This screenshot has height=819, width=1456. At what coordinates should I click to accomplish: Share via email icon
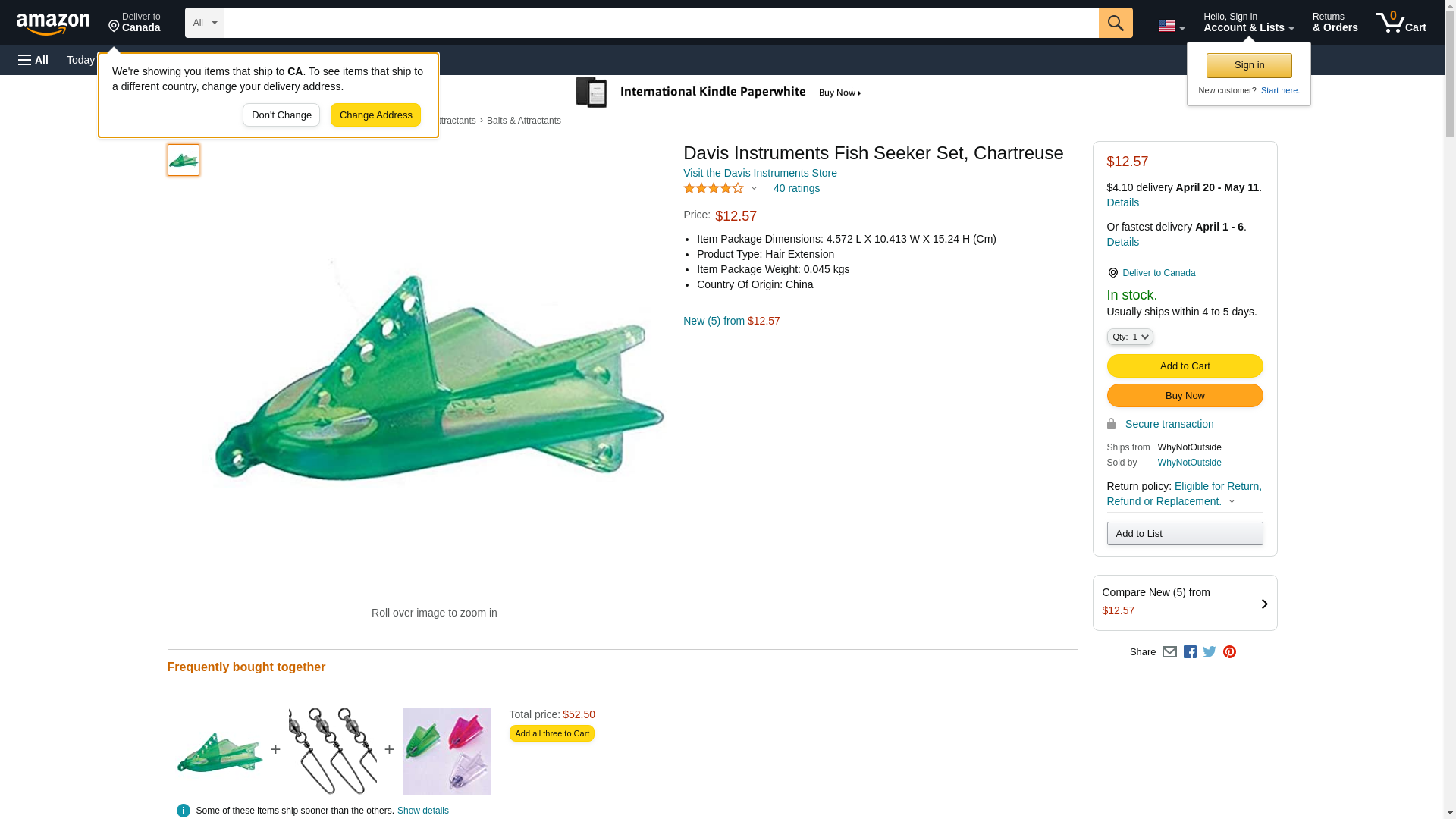click(1169, 652)
